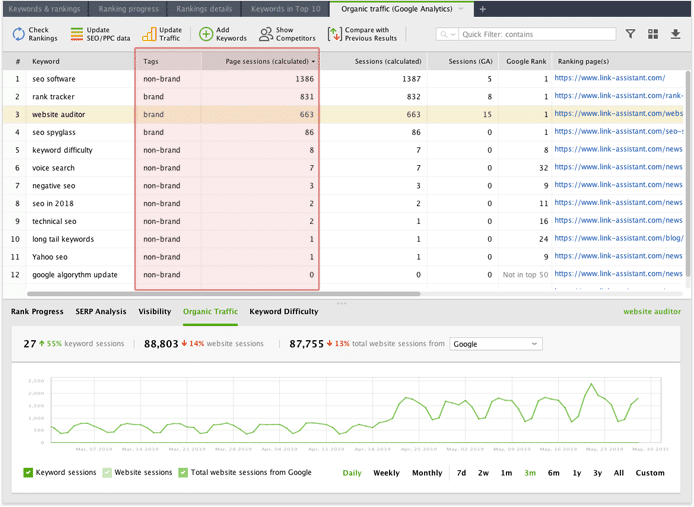The image size is (694, 507).
Task: Toggle Total website sessions from Google checkbox
Action: tap(183, 472)
